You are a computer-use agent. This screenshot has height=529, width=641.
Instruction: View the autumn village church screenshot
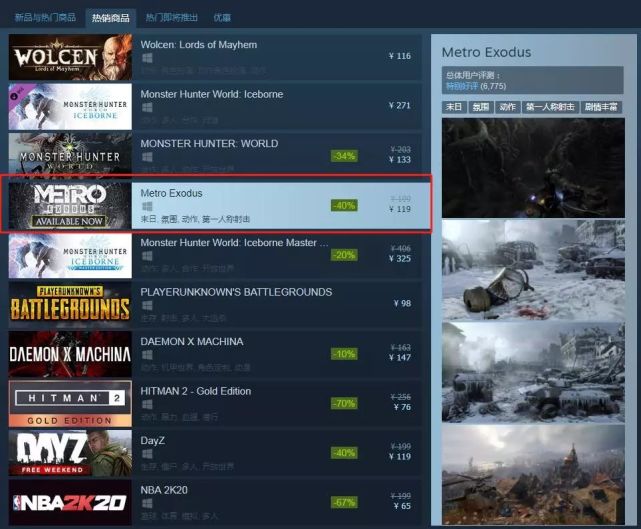533,475
